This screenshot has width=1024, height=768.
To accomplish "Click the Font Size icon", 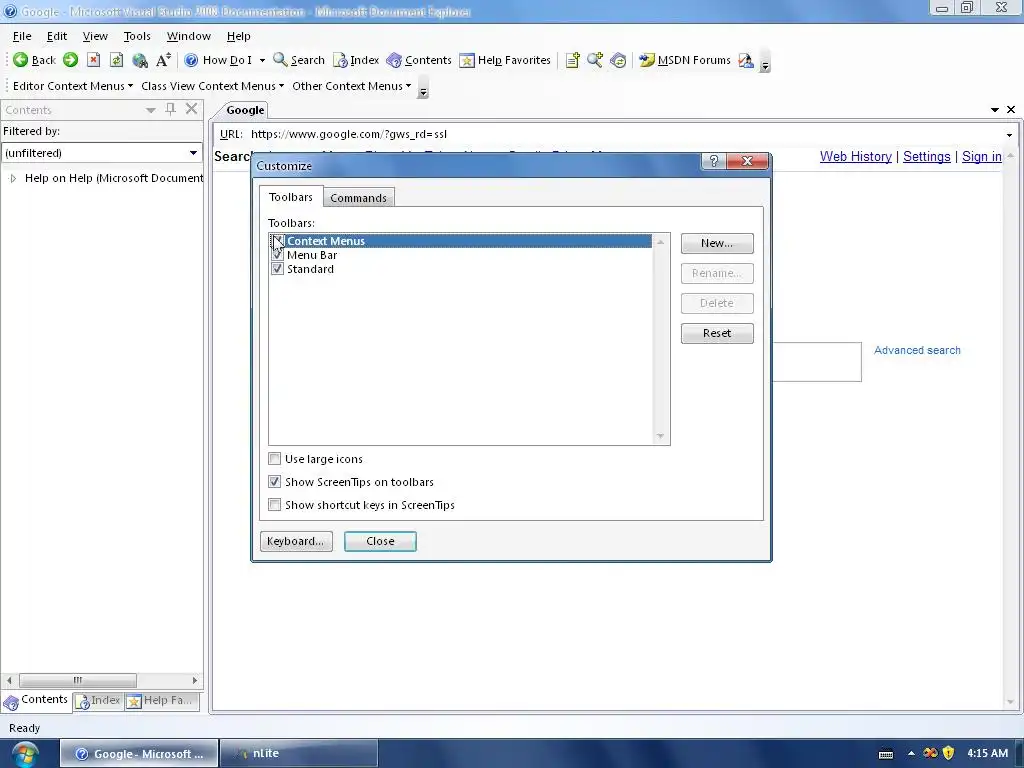I will (x=163, y=60).
